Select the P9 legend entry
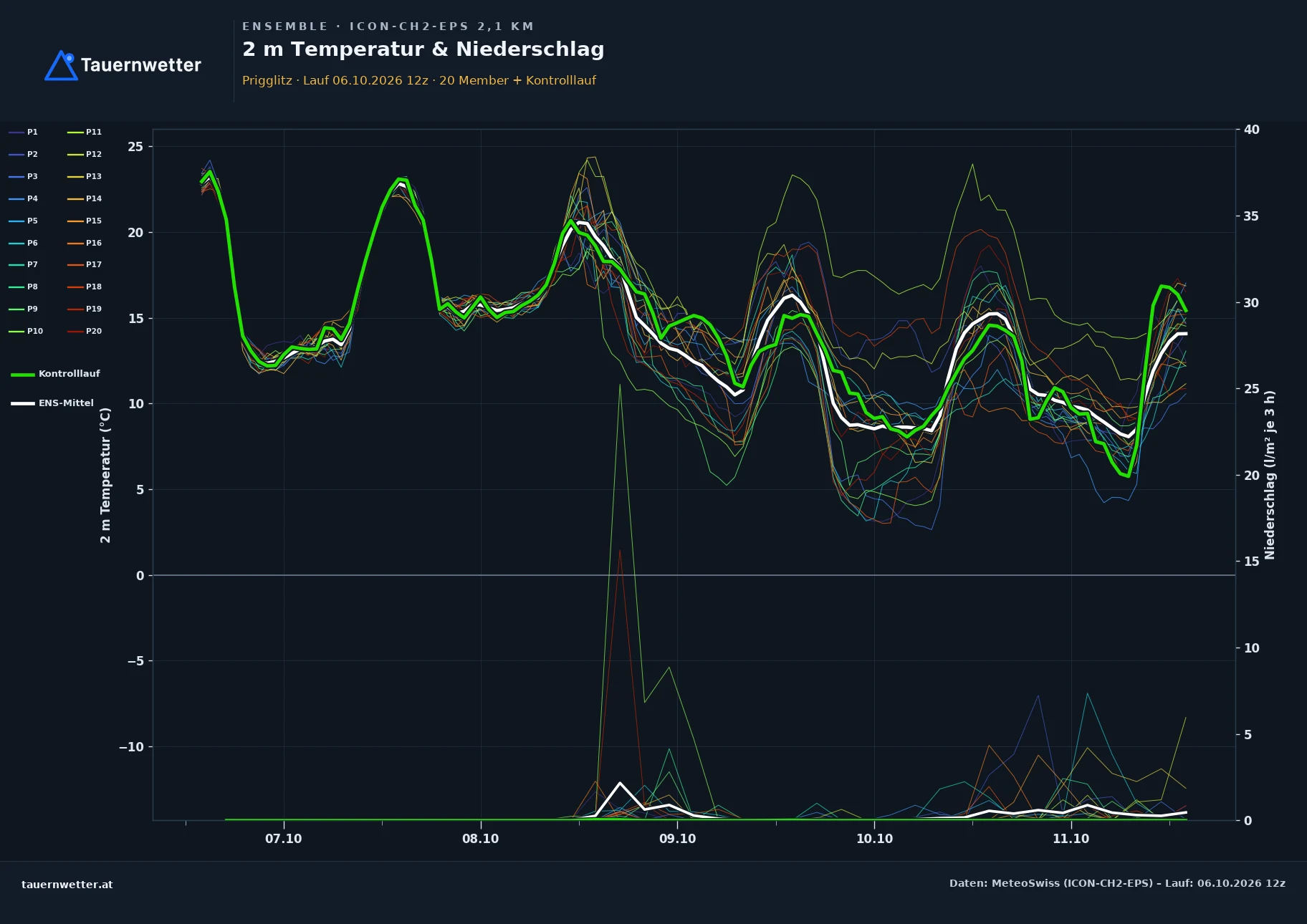This screenshot has height=924, width=1307. [24, 309]
